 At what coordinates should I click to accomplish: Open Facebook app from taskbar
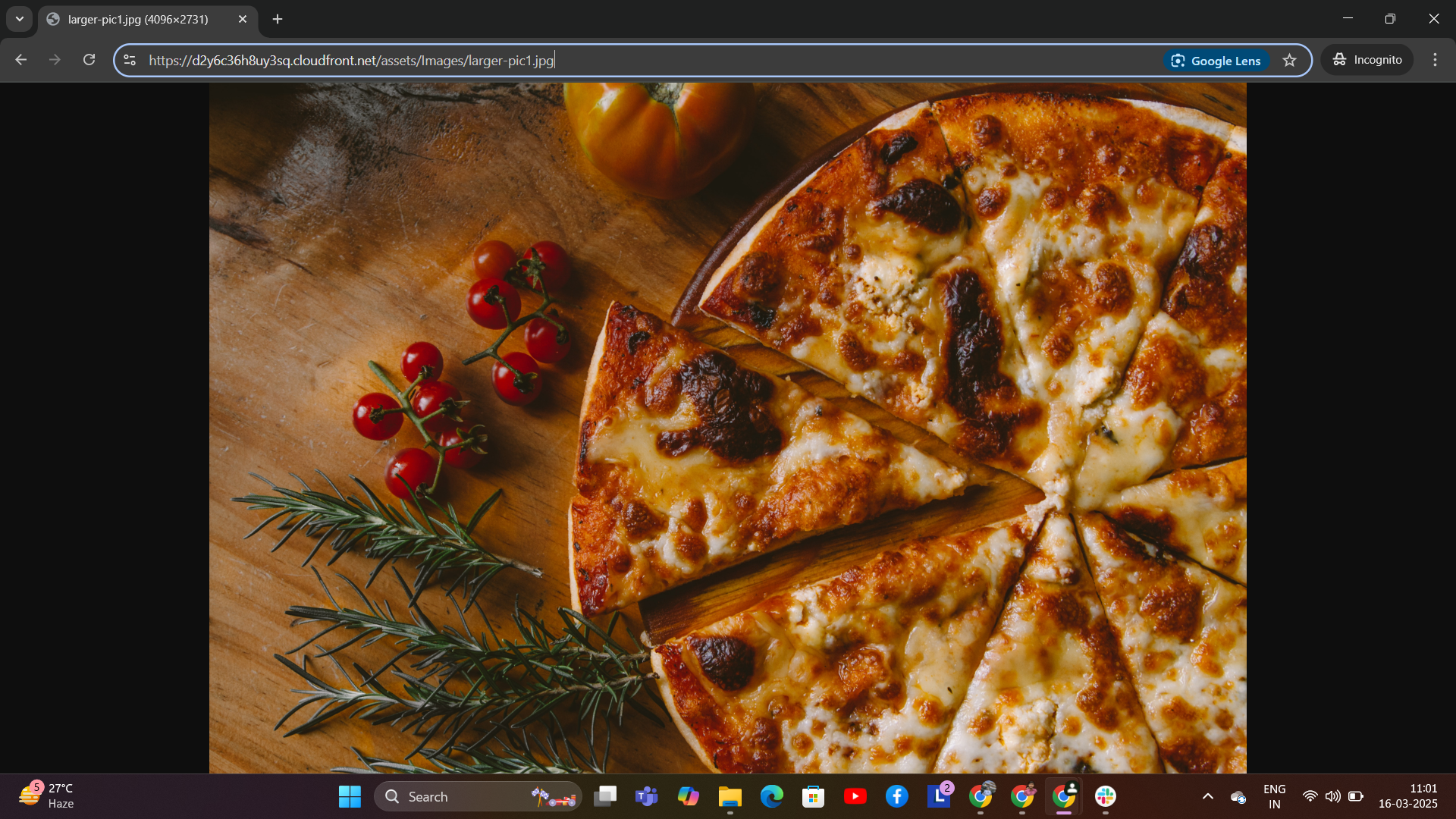pos(897,796)
